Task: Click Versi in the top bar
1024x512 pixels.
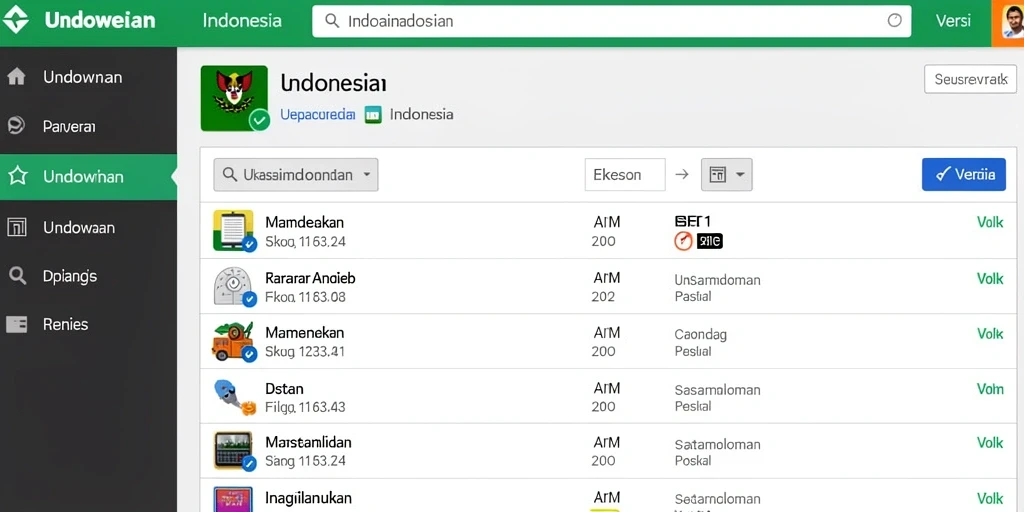Action: 953,20
